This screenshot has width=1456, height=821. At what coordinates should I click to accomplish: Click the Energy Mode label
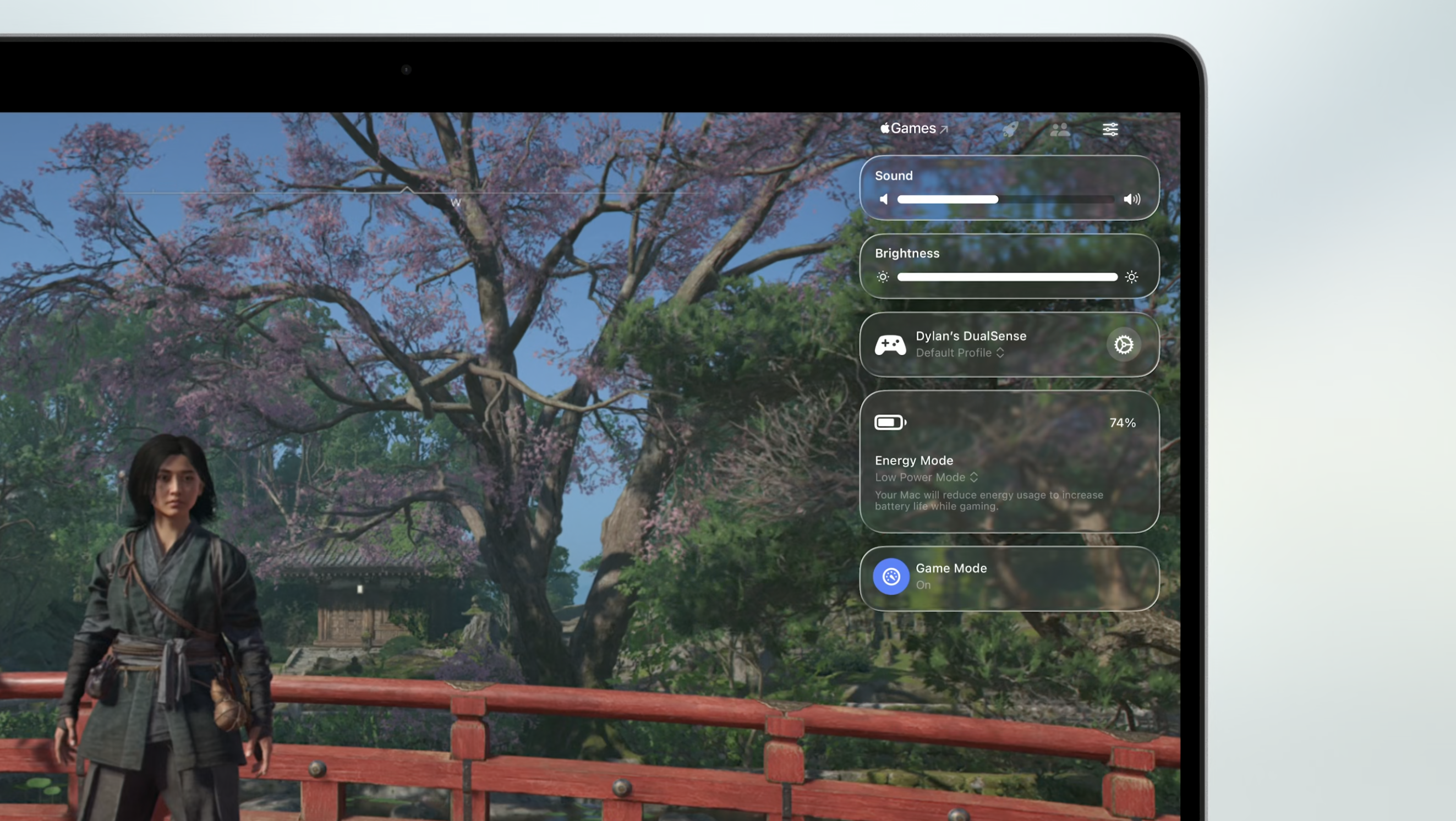pyautogui.click(x=914, y=461)
